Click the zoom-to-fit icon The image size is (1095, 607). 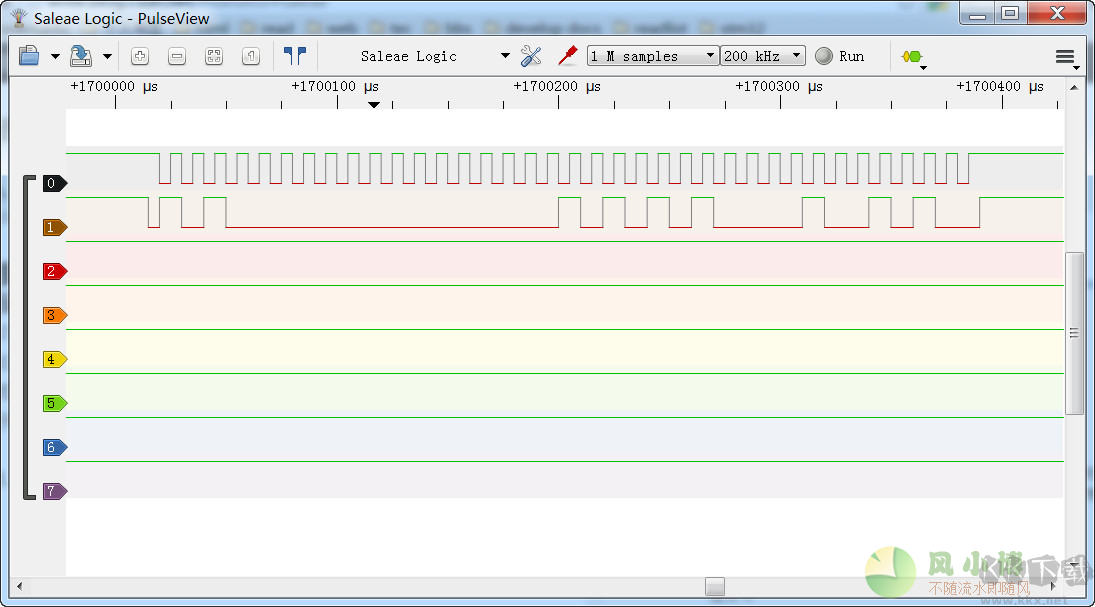(x=214, y=56)
